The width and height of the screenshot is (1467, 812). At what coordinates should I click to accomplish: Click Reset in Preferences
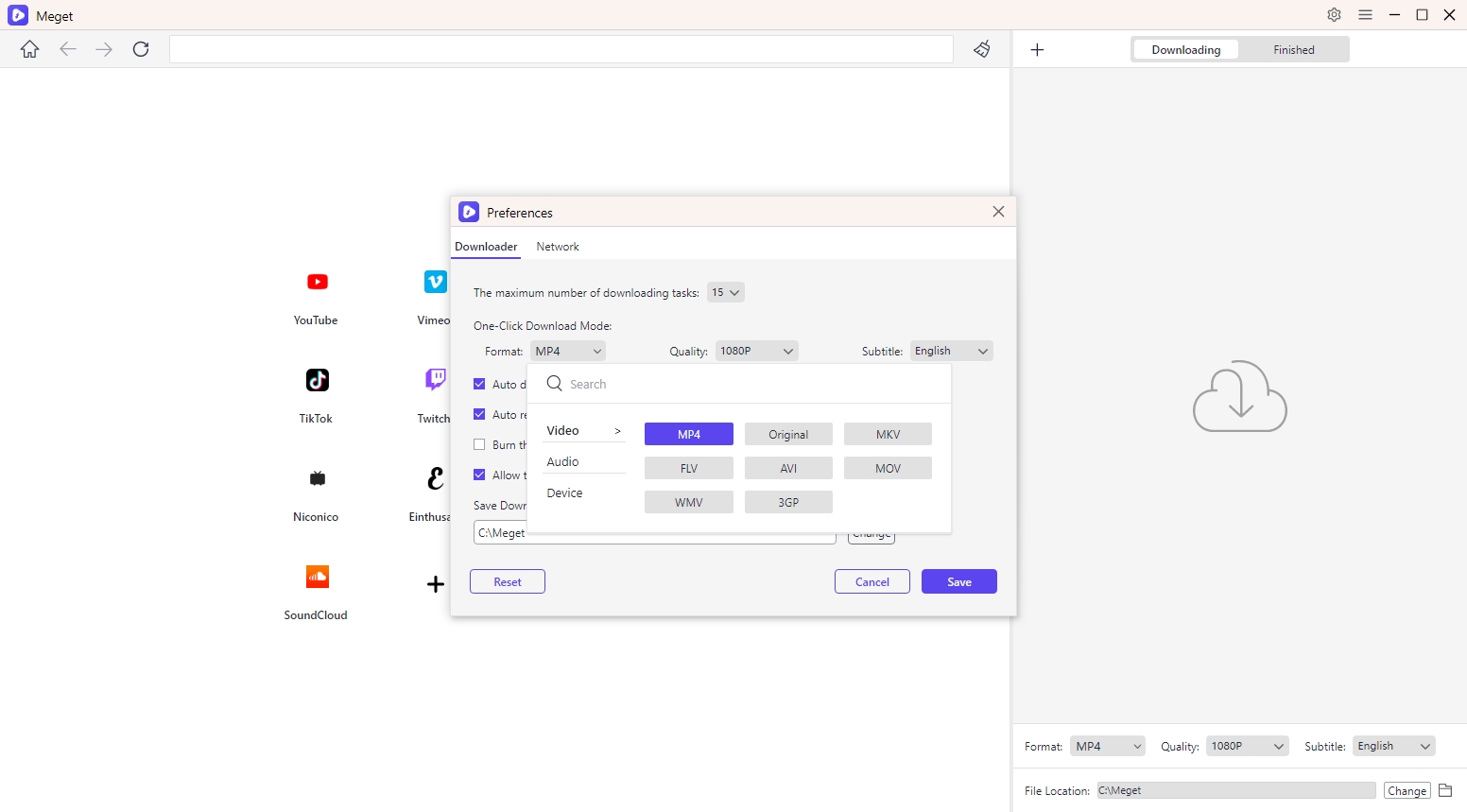508,581
